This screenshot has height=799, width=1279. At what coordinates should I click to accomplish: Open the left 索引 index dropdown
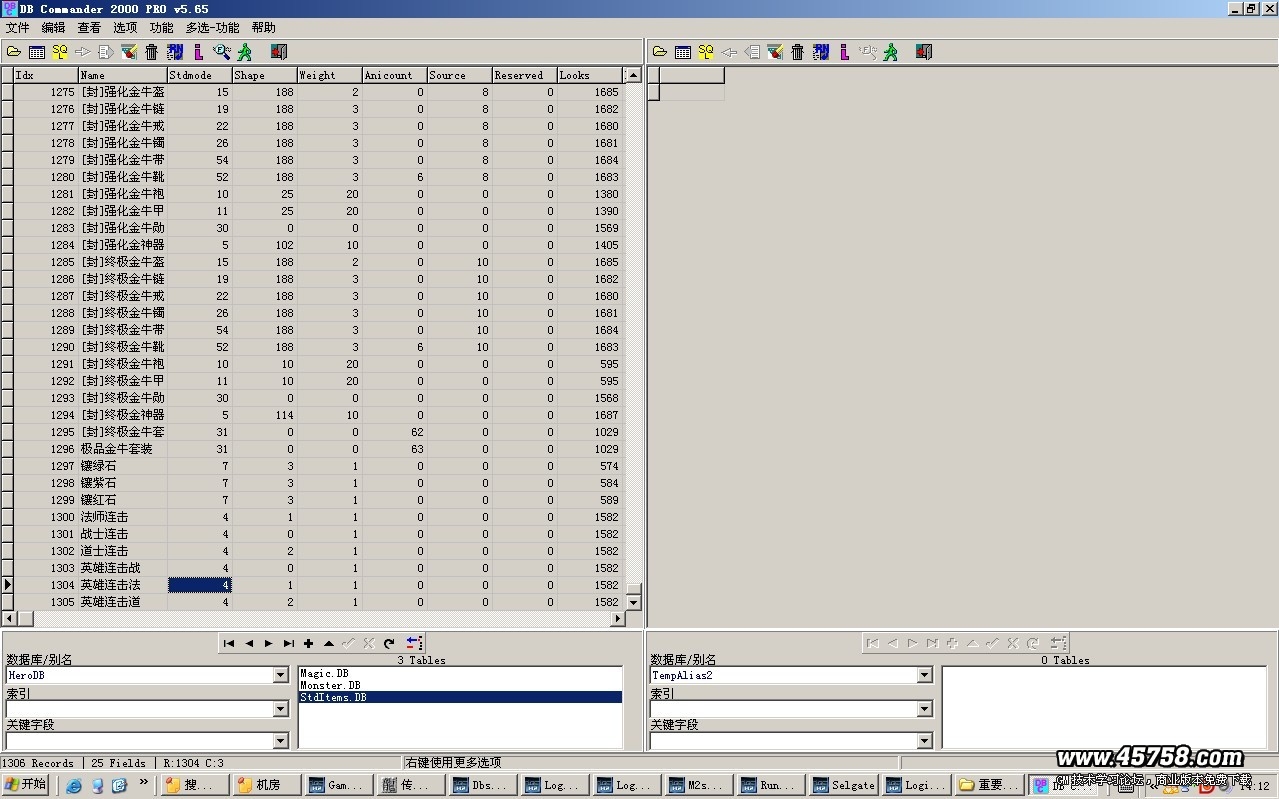[x=281, y=709]
